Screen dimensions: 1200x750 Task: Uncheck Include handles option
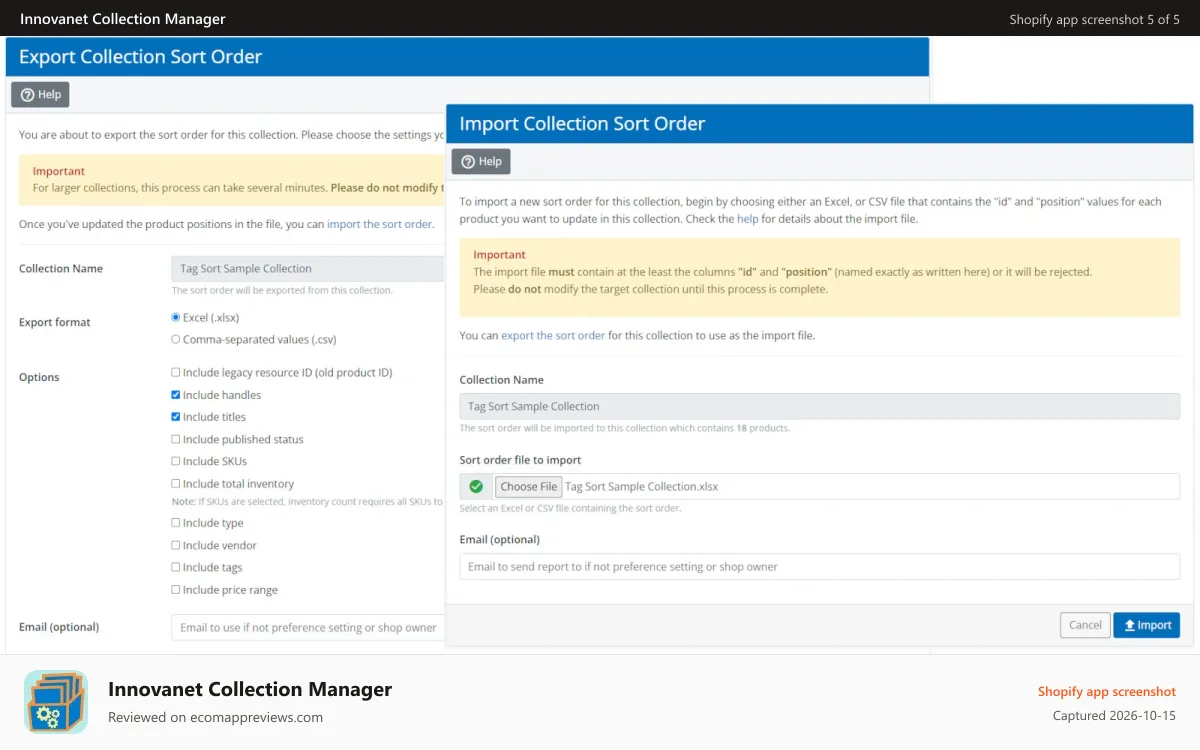(176, 395)
